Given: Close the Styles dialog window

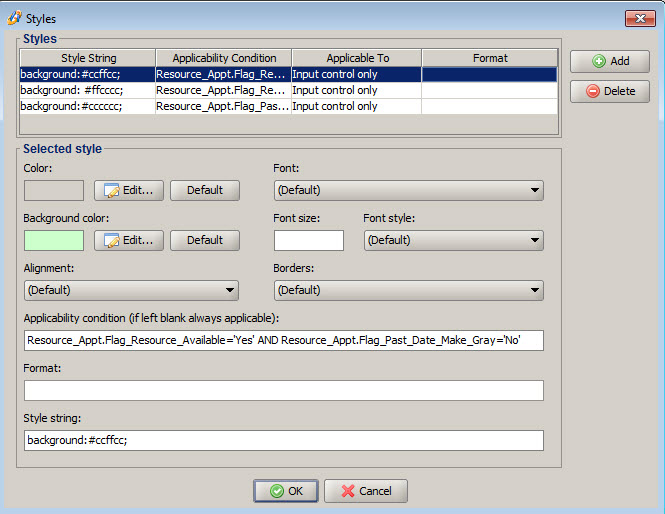Looking at the screenshot, I should click(640, 19).
